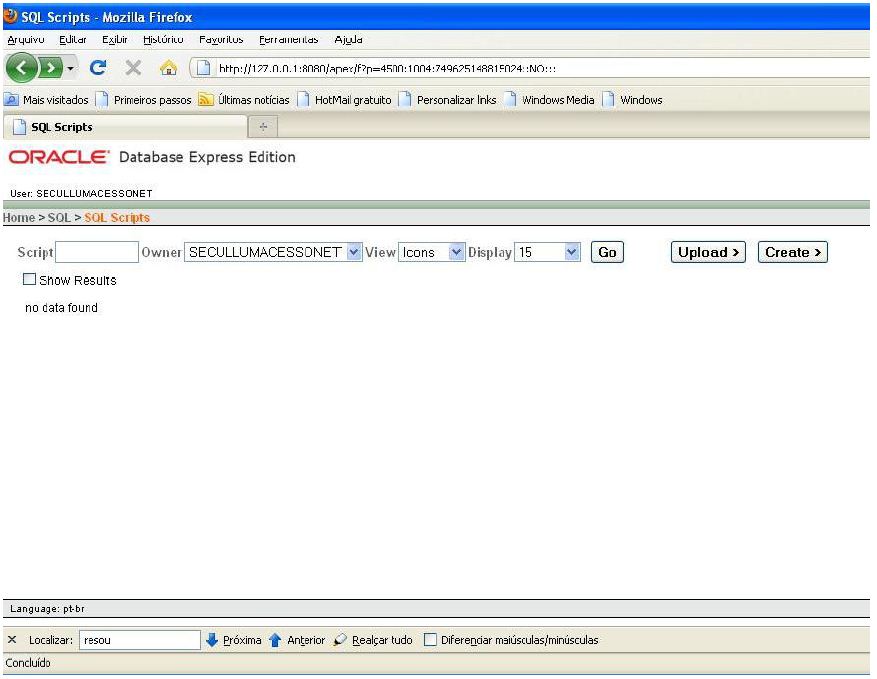Find next match with Próxima
877x679 pixels.
click(234, 640)
